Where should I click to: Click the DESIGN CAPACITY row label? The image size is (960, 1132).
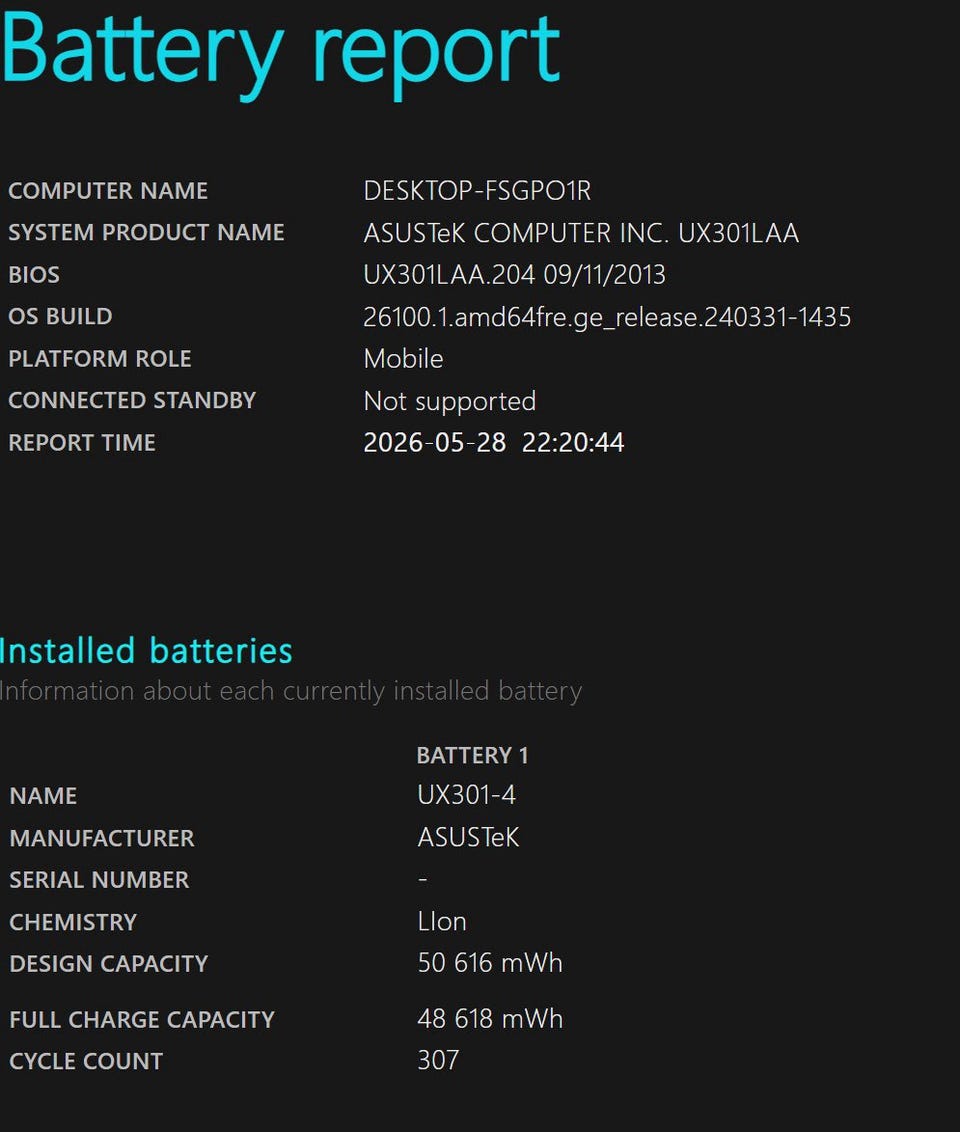(109, 964)
